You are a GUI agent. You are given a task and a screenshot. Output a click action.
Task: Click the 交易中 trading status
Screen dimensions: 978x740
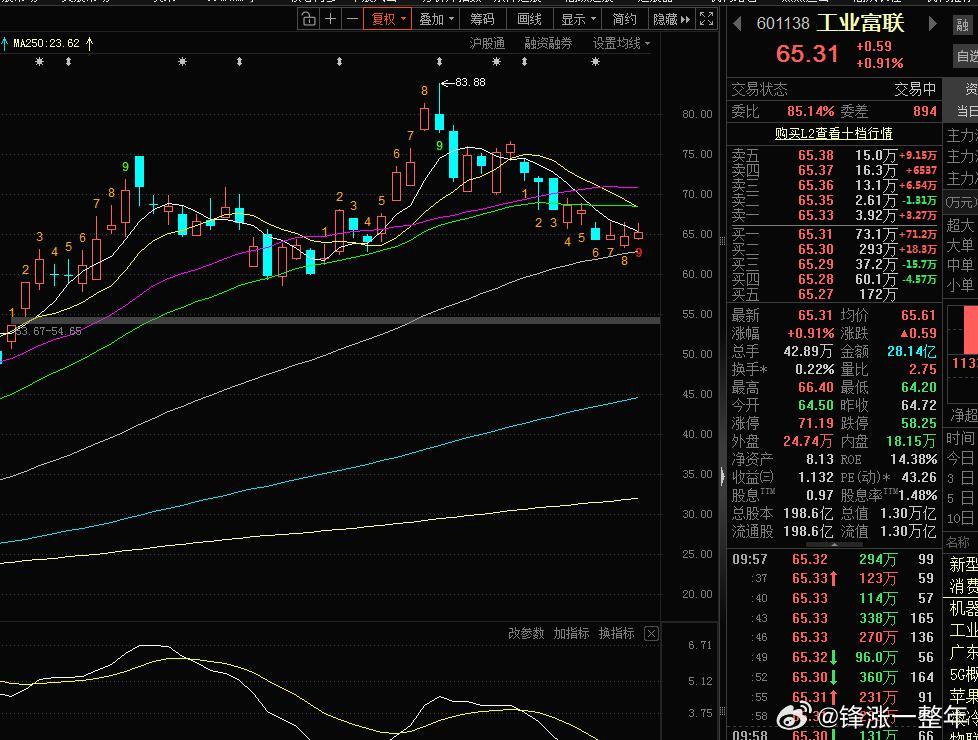pos(915,90)
